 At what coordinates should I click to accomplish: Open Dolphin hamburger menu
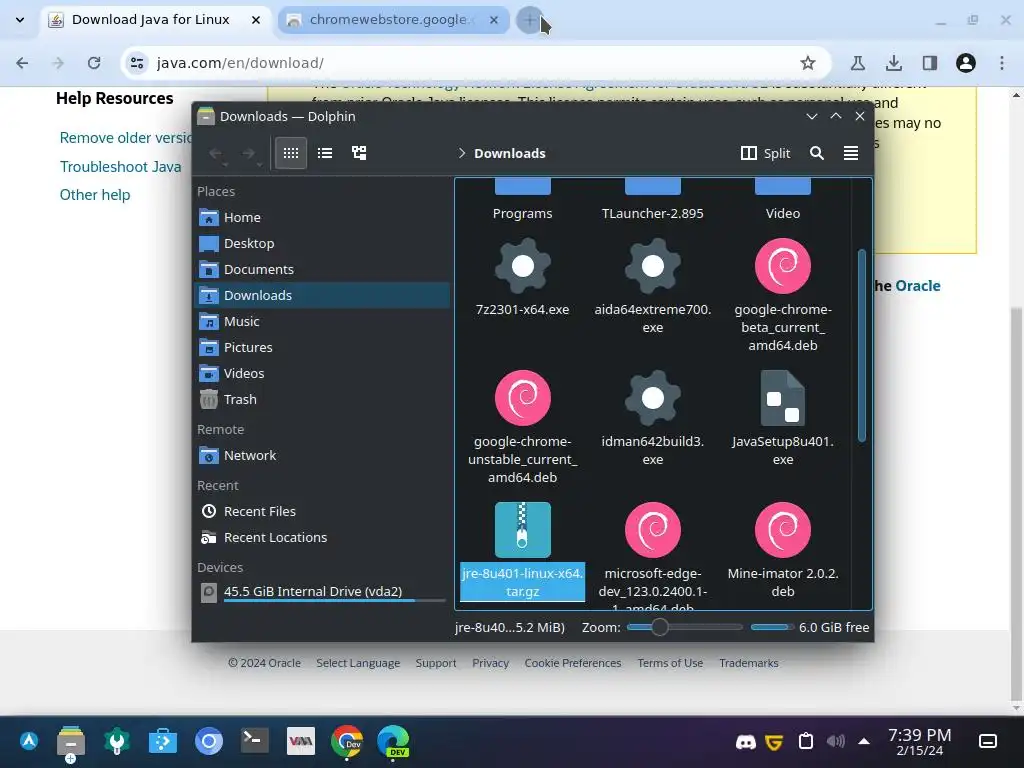850,153
